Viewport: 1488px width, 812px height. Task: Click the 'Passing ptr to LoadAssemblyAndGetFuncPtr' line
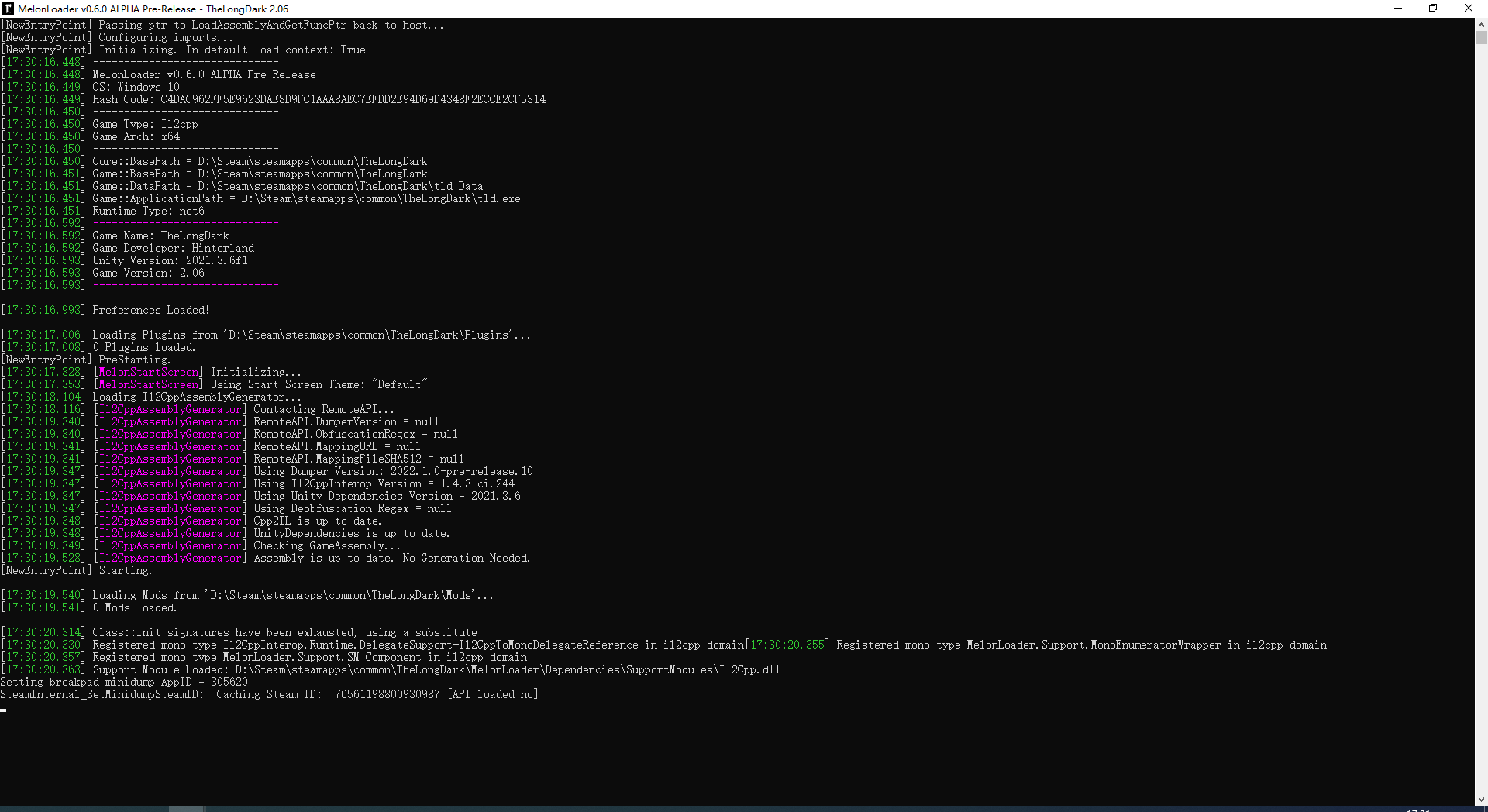click(x=223, y=25)
